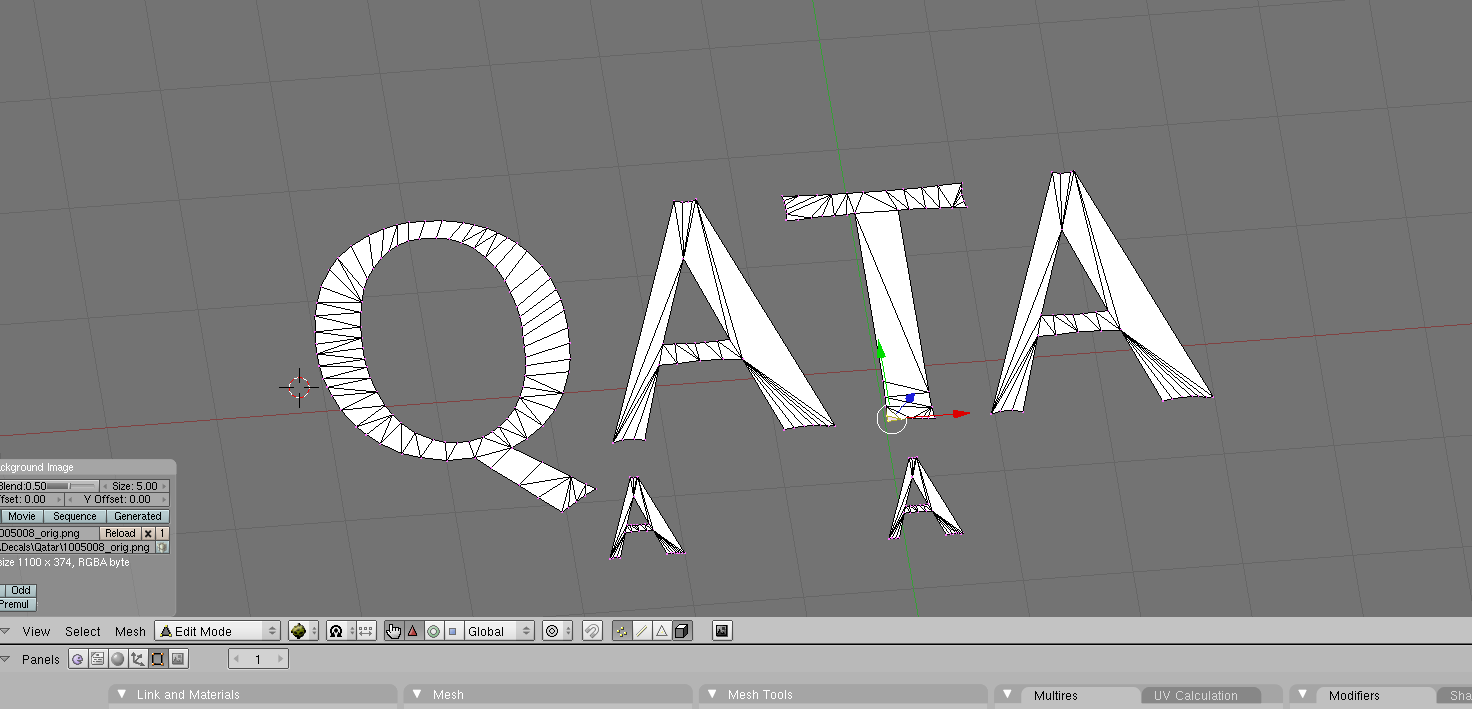Collapse the Mesh Tools panel
1472x709 pixels.
(x=713, y=694)
